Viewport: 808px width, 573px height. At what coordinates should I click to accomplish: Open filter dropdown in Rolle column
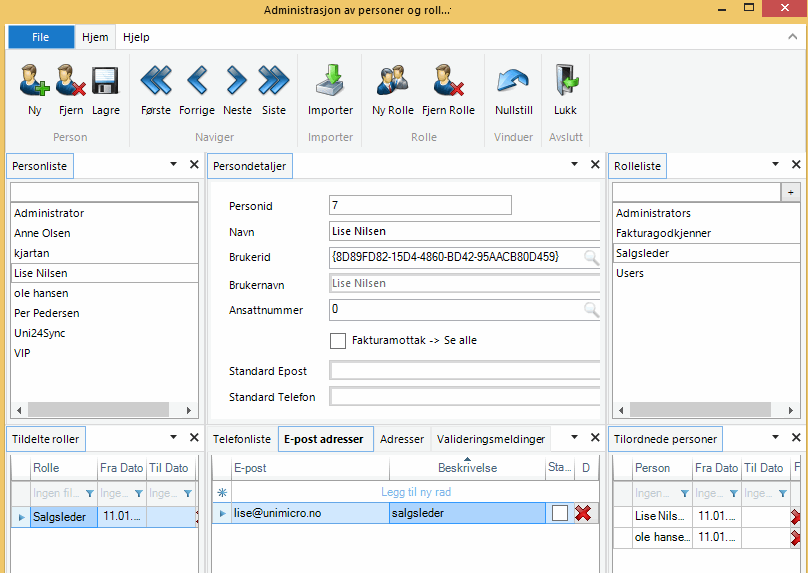(x=90, y=493)
